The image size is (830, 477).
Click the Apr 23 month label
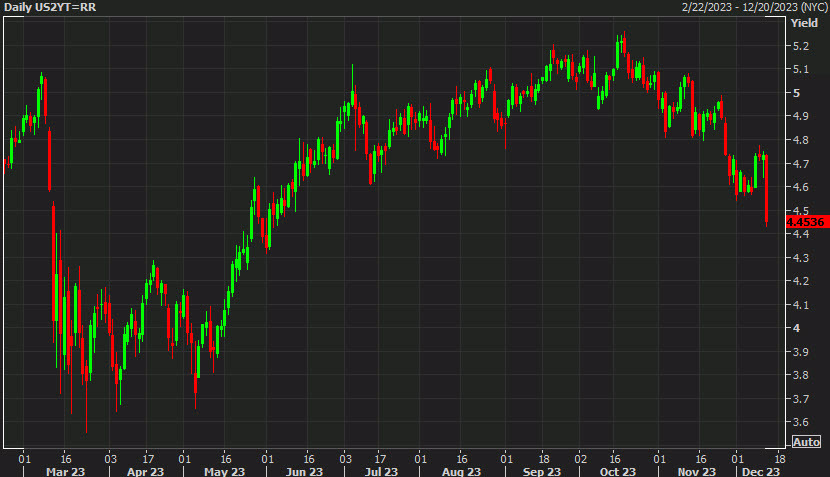[x=146, y=471]
